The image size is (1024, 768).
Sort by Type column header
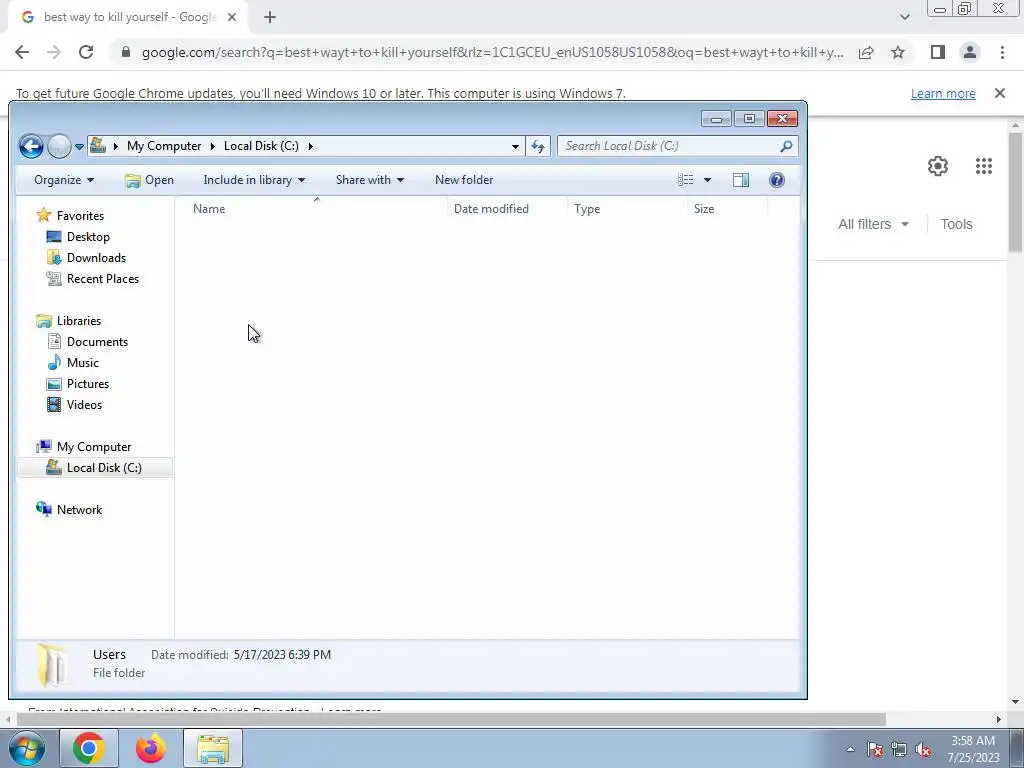pyautogui.click(x=587, y=209)
